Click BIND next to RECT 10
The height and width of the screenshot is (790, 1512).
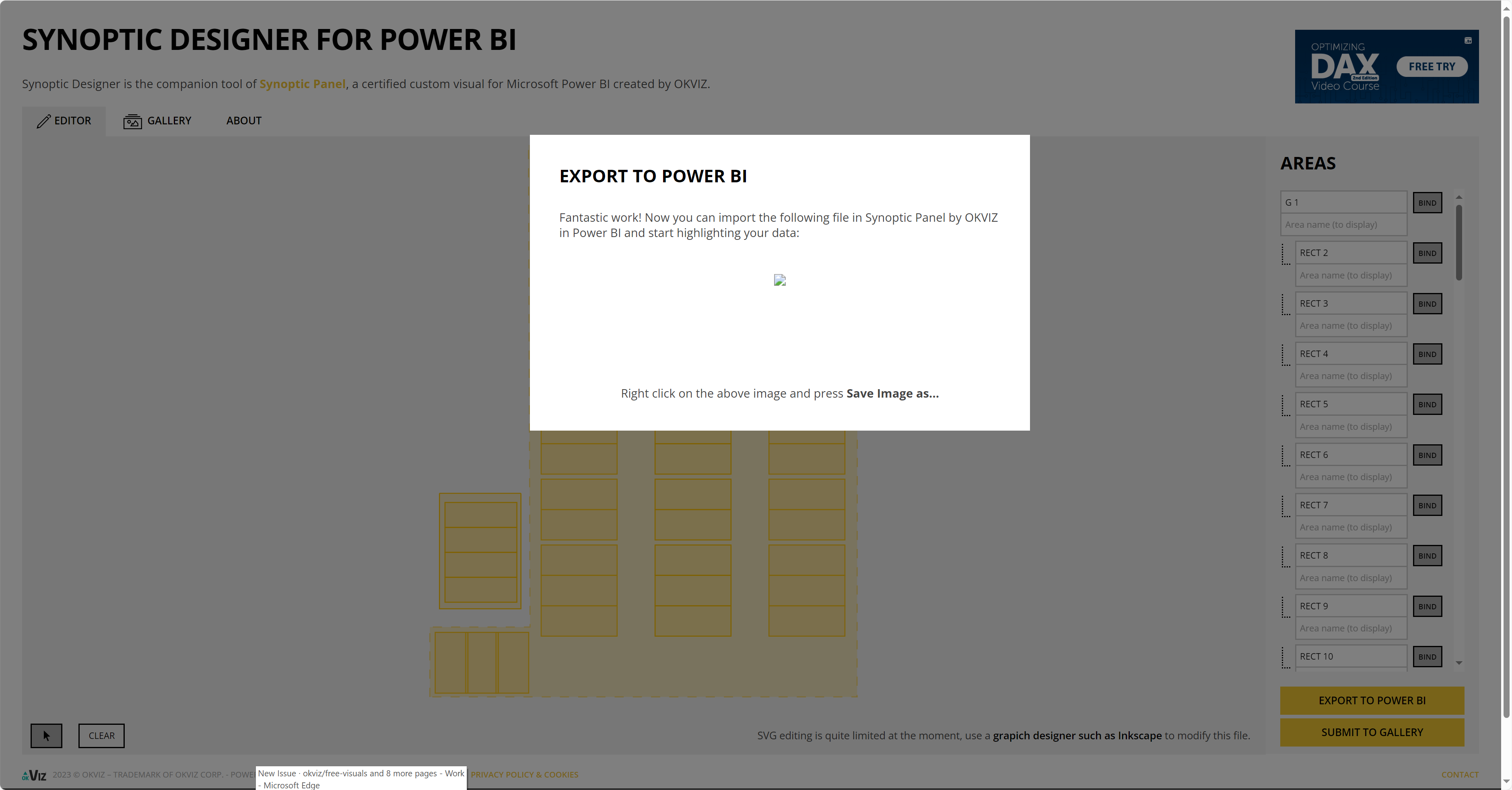pyautogui.click(x=1428, y=657)
